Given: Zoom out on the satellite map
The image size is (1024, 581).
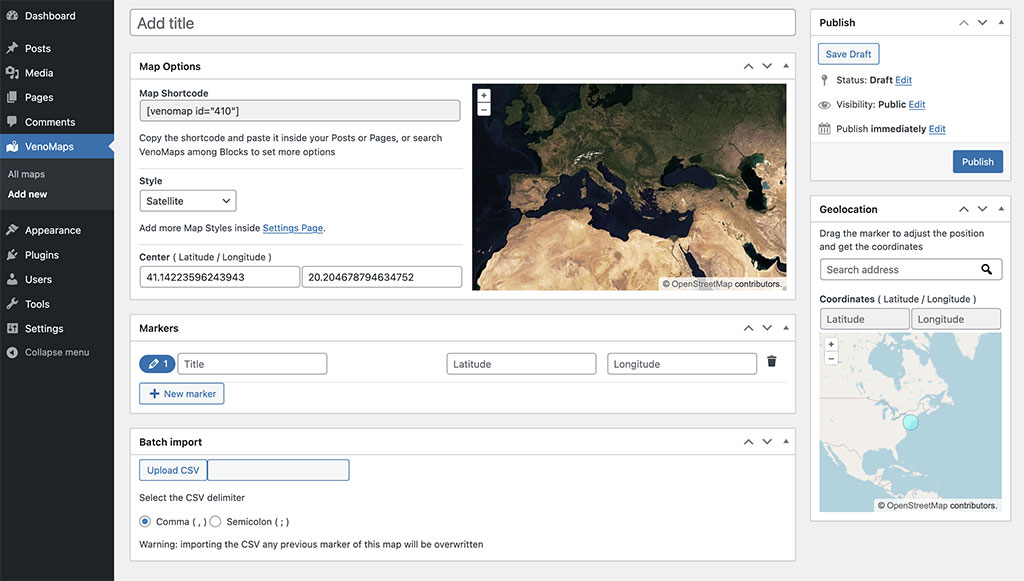Looking at the screenshot, I should 484,109.
